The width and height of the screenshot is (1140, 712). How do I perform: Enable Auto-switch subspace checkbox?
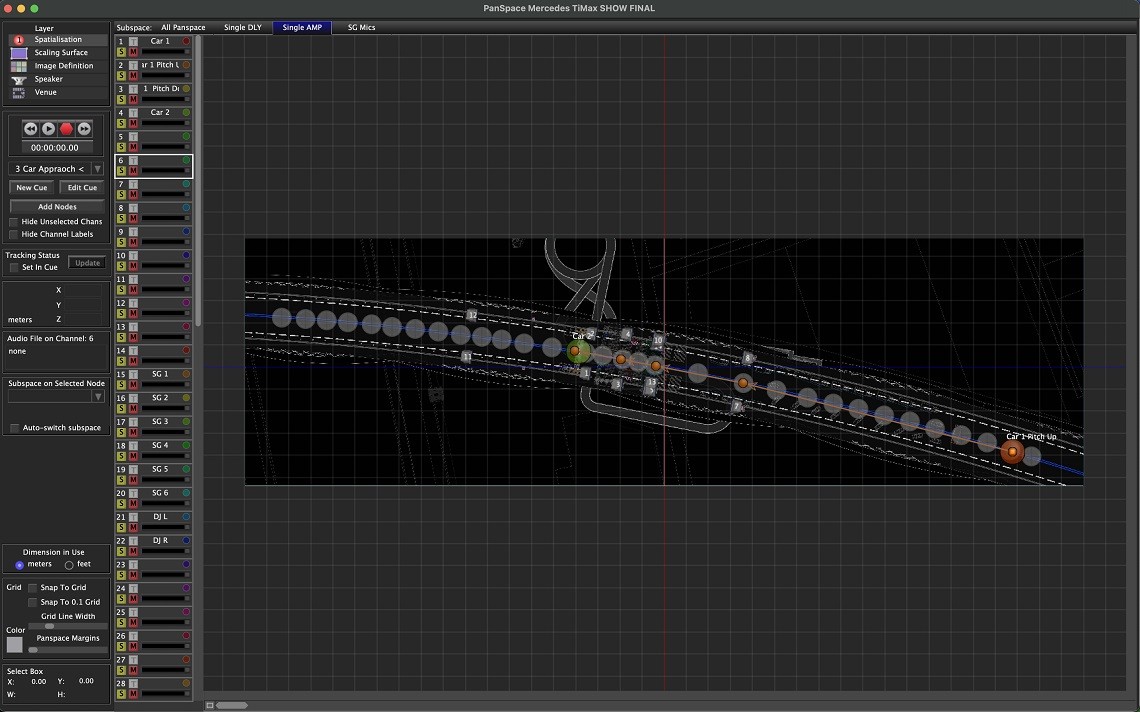click(x=15, y=428)
